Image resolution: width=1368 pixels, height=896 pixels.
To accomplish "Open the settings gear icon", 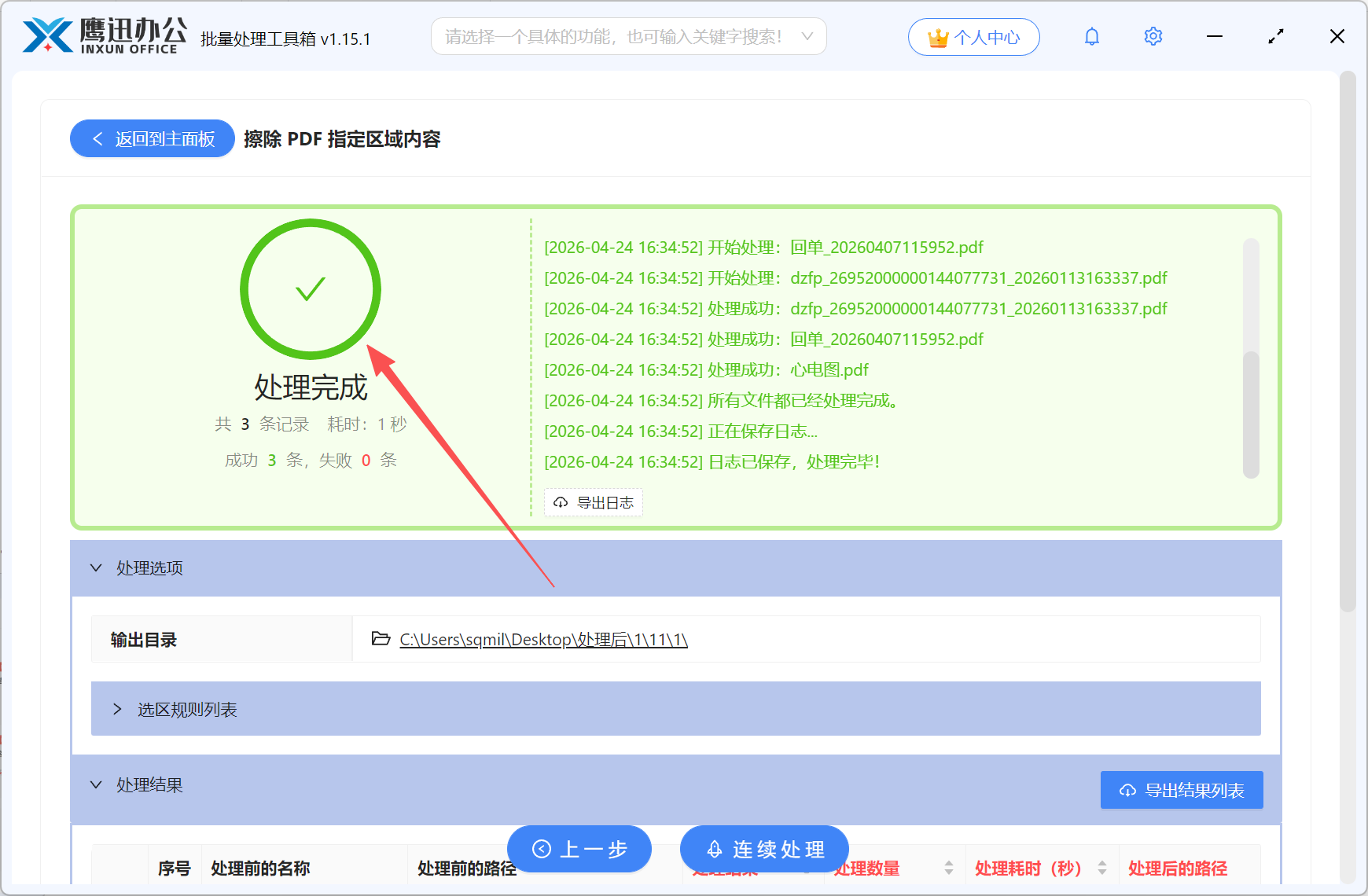I will pyautogui.click(x=1153, y=35).
